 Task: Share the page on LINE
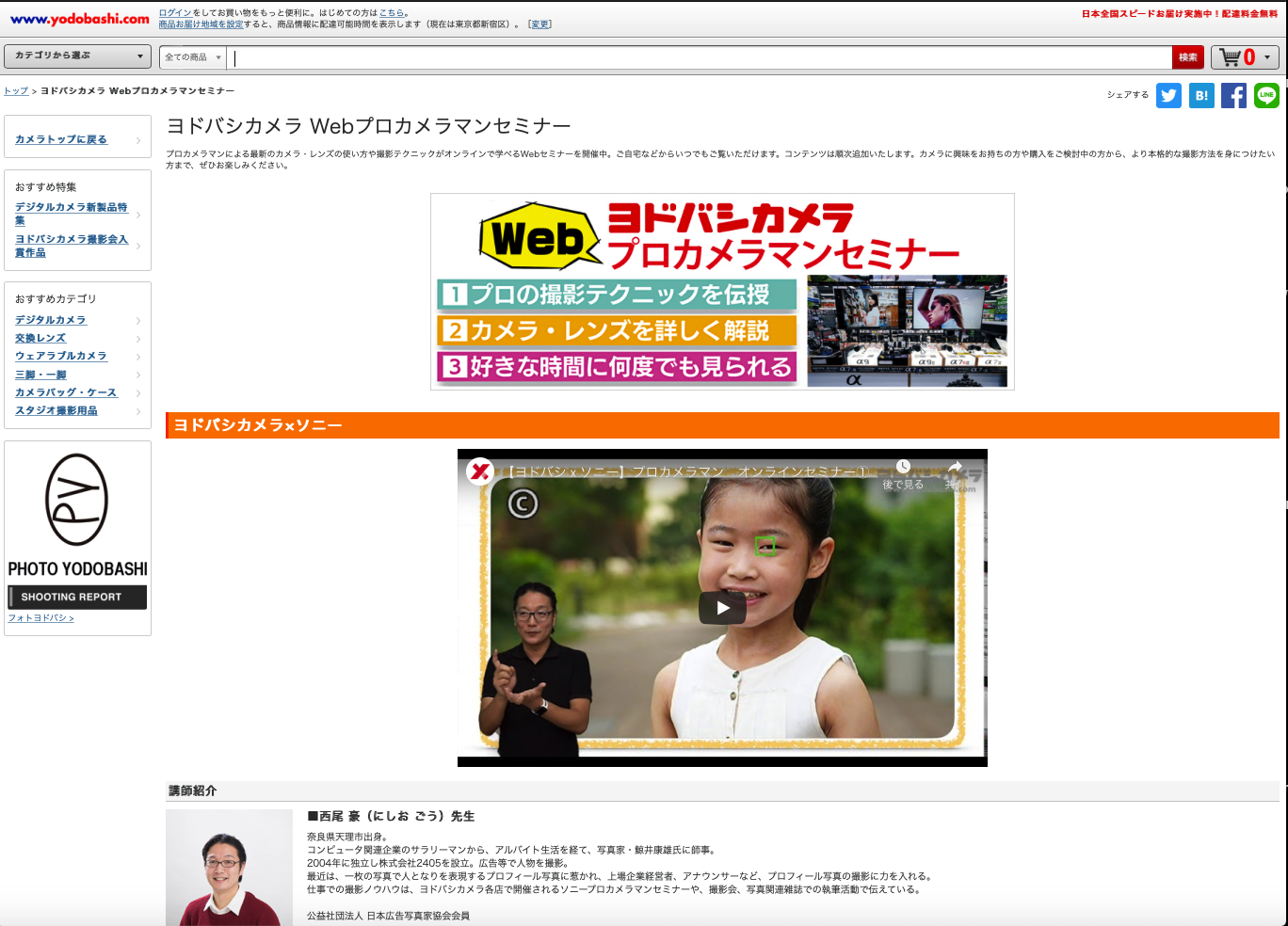click(x=1266, y=95)
